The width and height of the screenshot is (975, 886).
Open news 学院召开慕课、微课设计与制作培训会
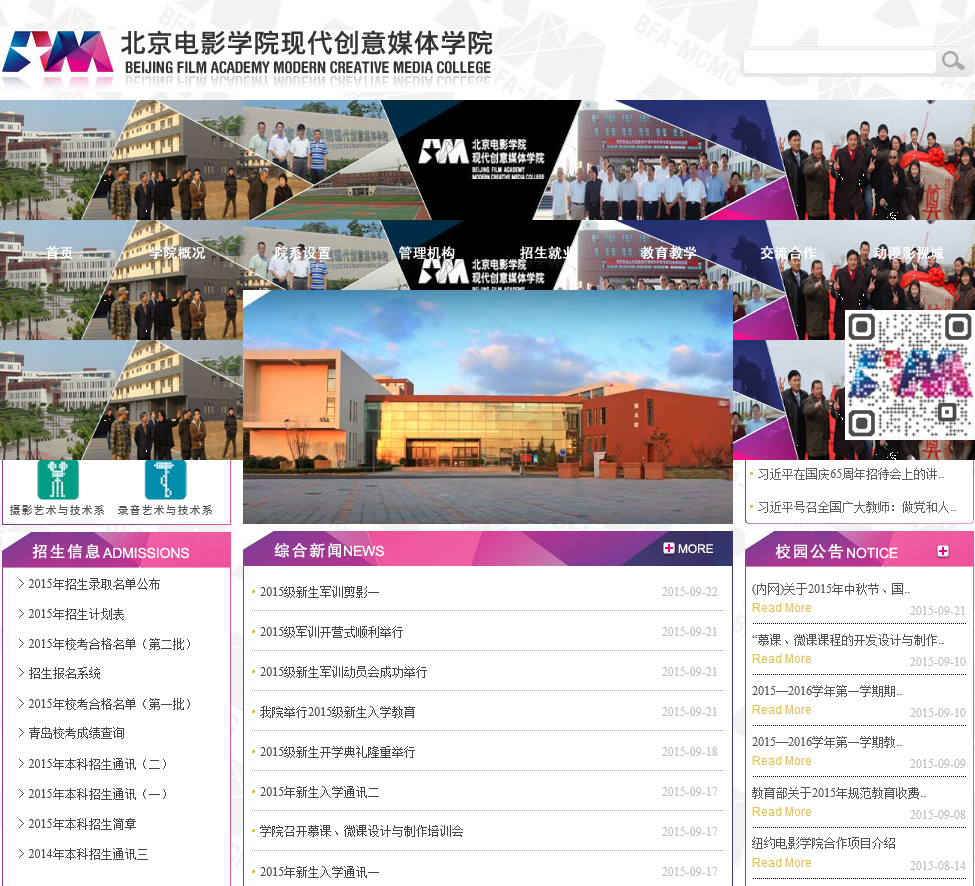361,831
